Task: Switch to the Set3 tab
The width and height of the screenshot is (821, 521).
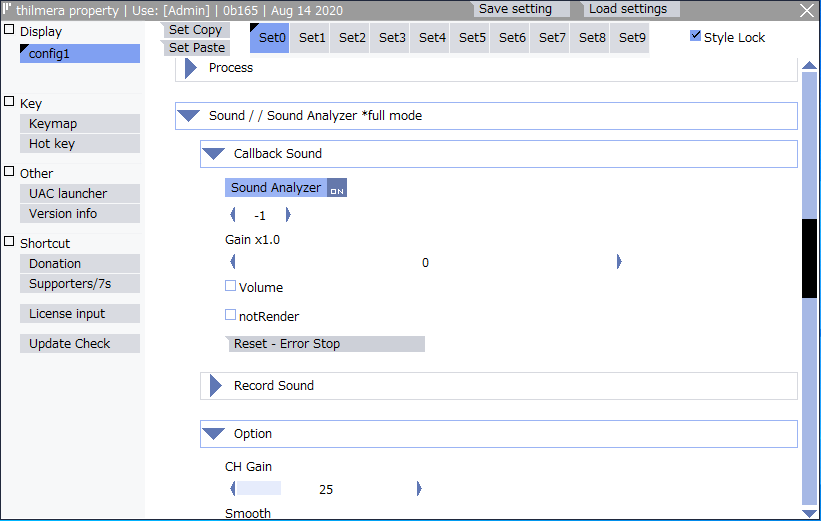Action: tap(392, 38)
